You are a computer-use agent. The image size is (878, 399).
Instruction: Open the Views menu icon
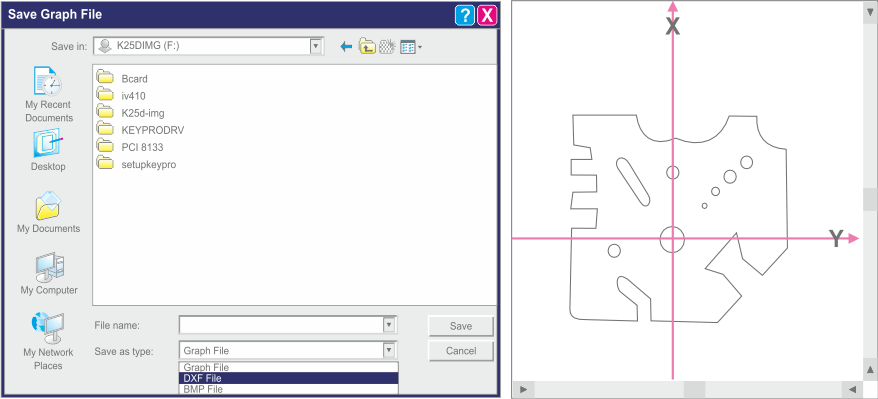(410, 47)
